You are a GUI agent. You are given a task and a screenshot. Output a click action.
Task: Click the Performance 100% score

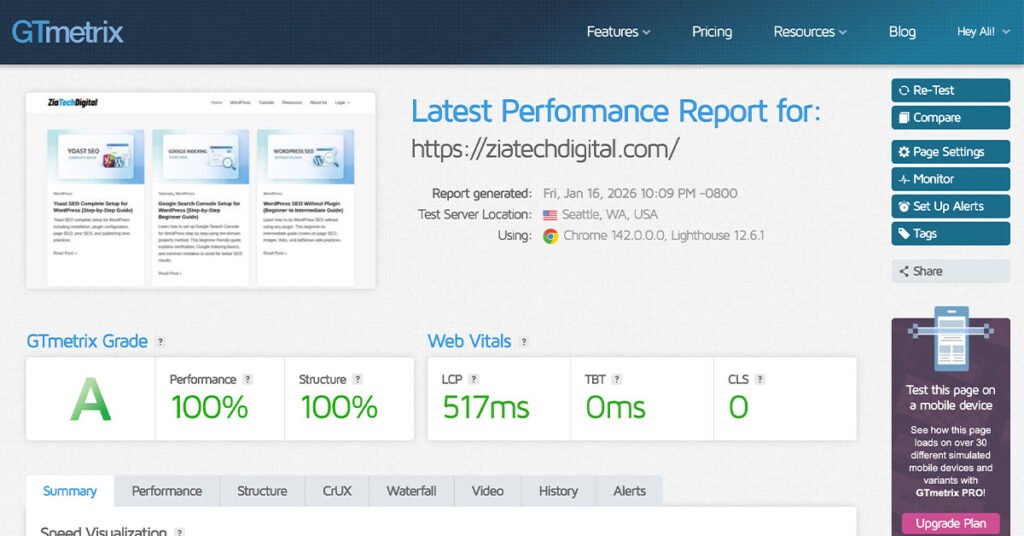[x=210, y=407]
